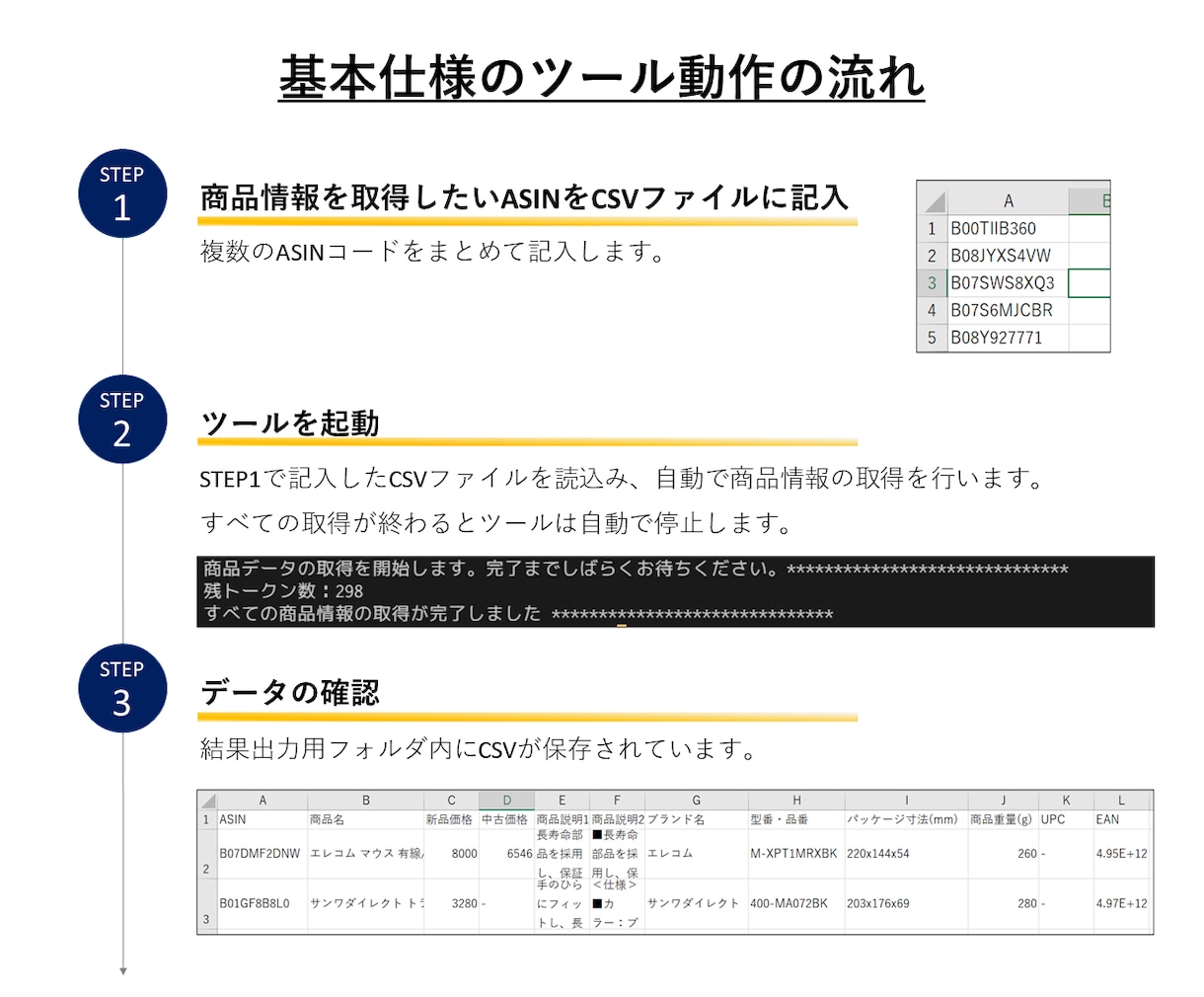Select column I header above パッケージ寸法(mm)
Viewport: 1204px width, 997px height.
point(906,801)
